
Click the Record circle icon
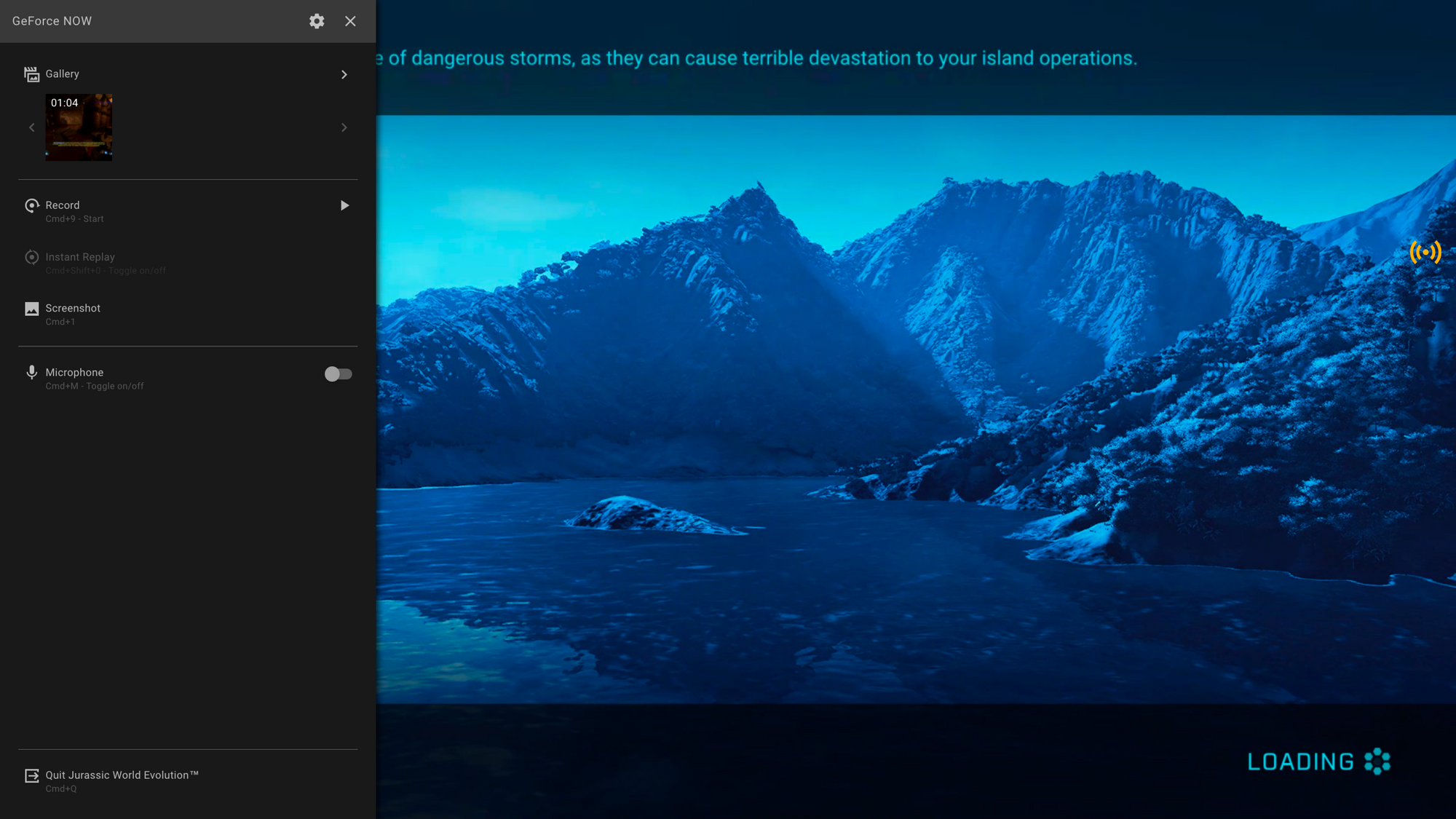point(31,205)
